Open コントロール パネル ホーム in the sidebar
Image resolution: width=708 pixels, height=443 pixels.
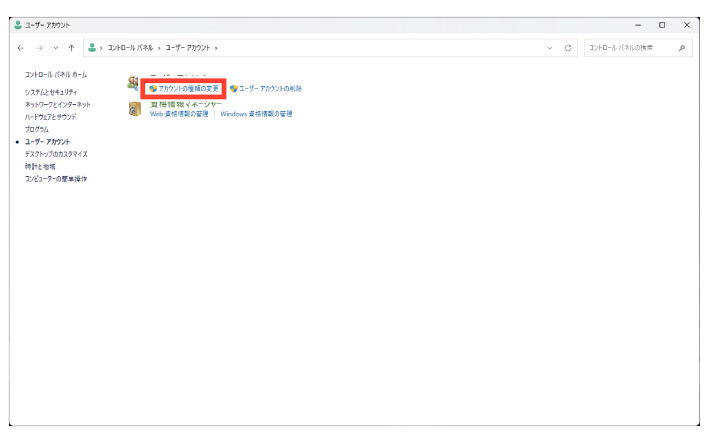[x=56, y=75]
